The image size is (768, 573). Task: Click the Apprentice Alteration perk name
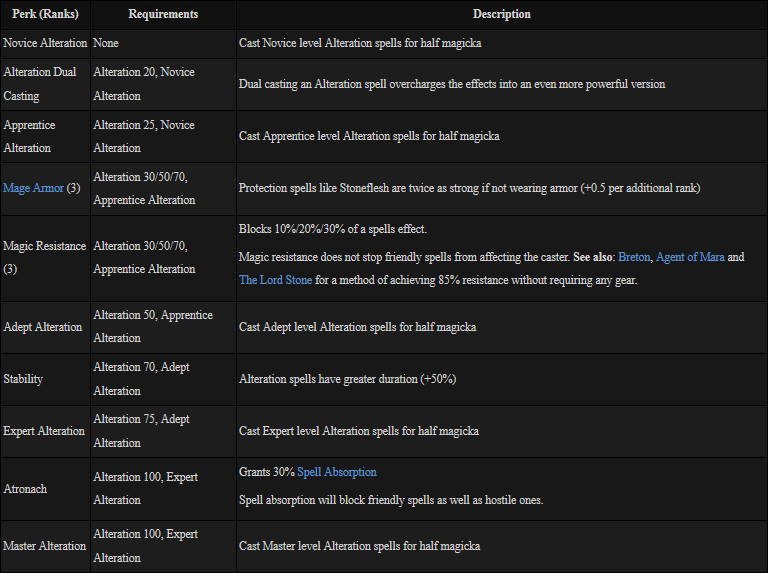click(30, 136)
